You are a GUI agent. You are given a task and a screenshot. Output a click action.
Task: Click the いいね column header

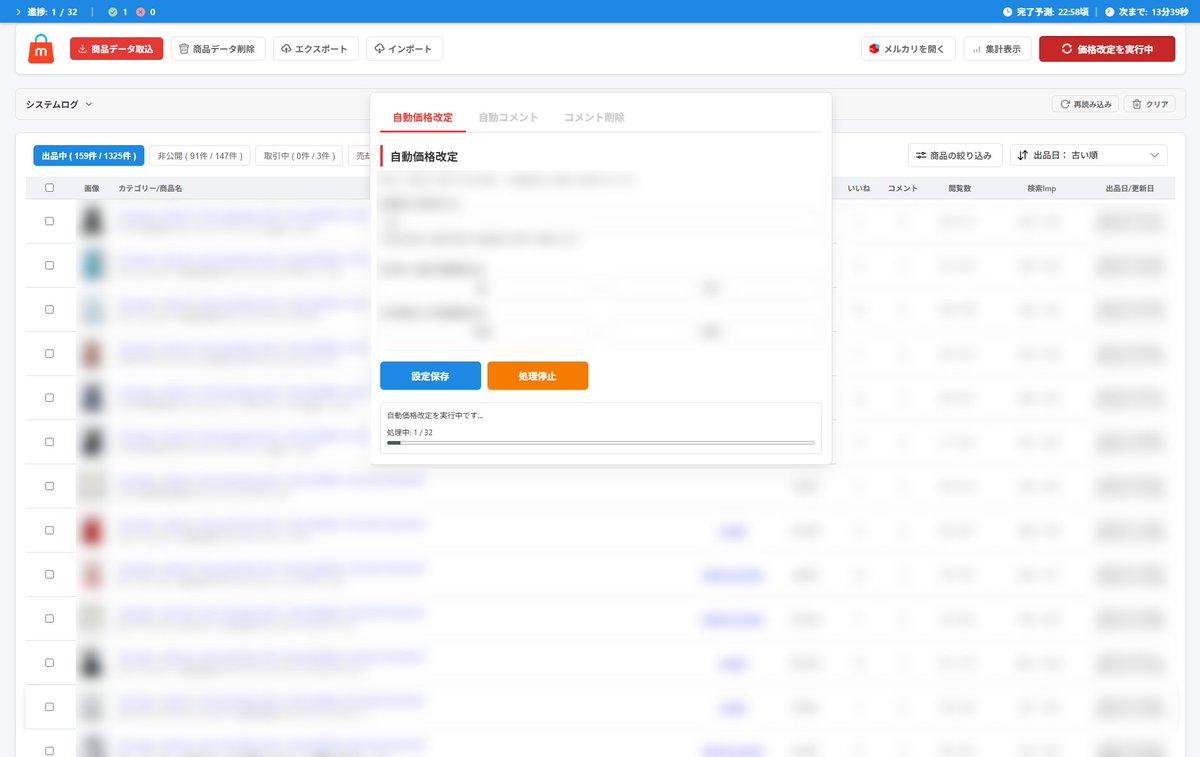(x=858, y=188)
